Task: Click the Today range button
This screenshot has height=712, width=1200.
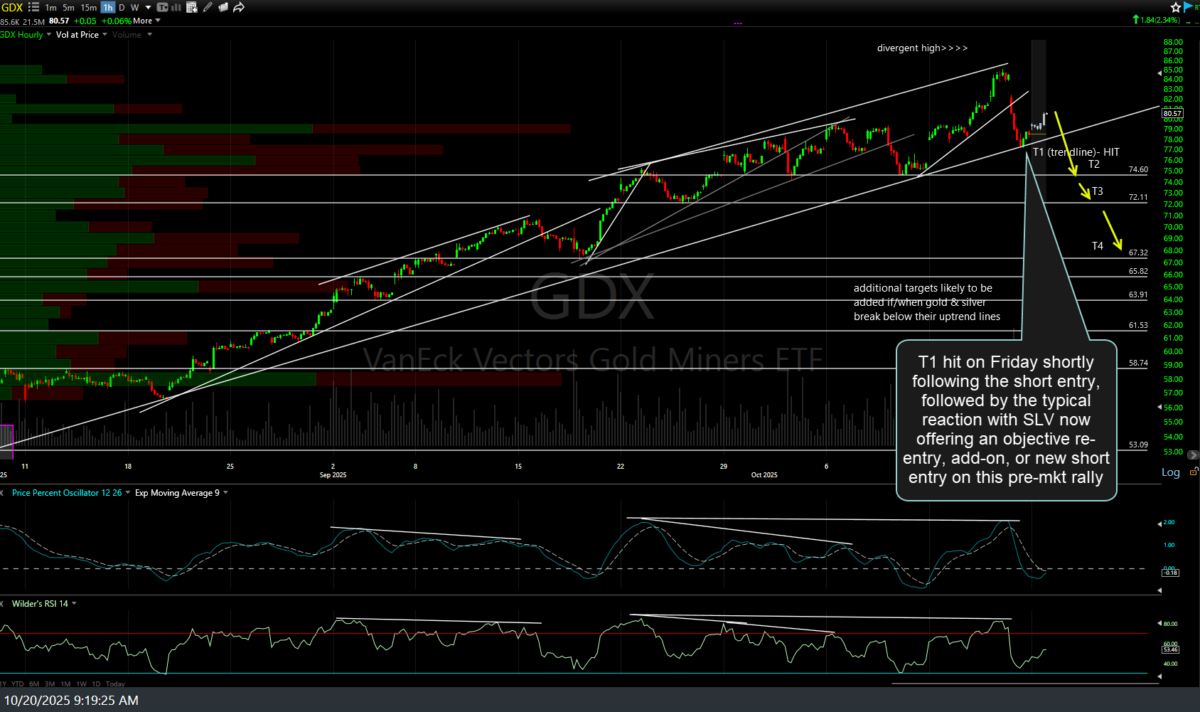Action: 114,684
